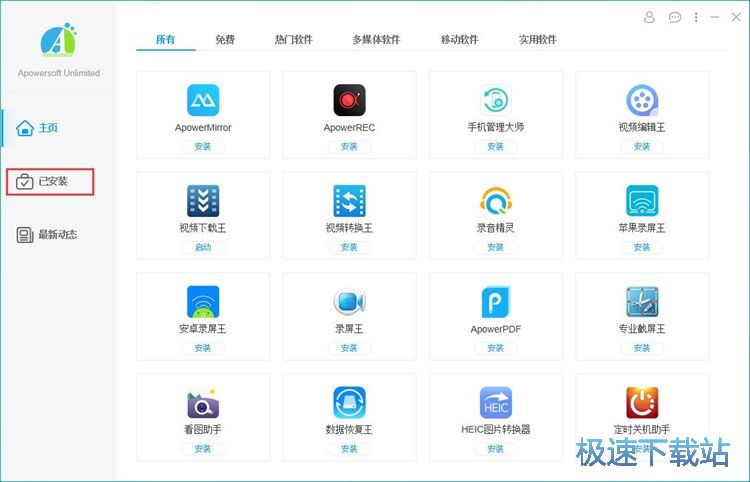Click 安装 under 手机管理大师

pyautogui.click(x=496, y=147)
